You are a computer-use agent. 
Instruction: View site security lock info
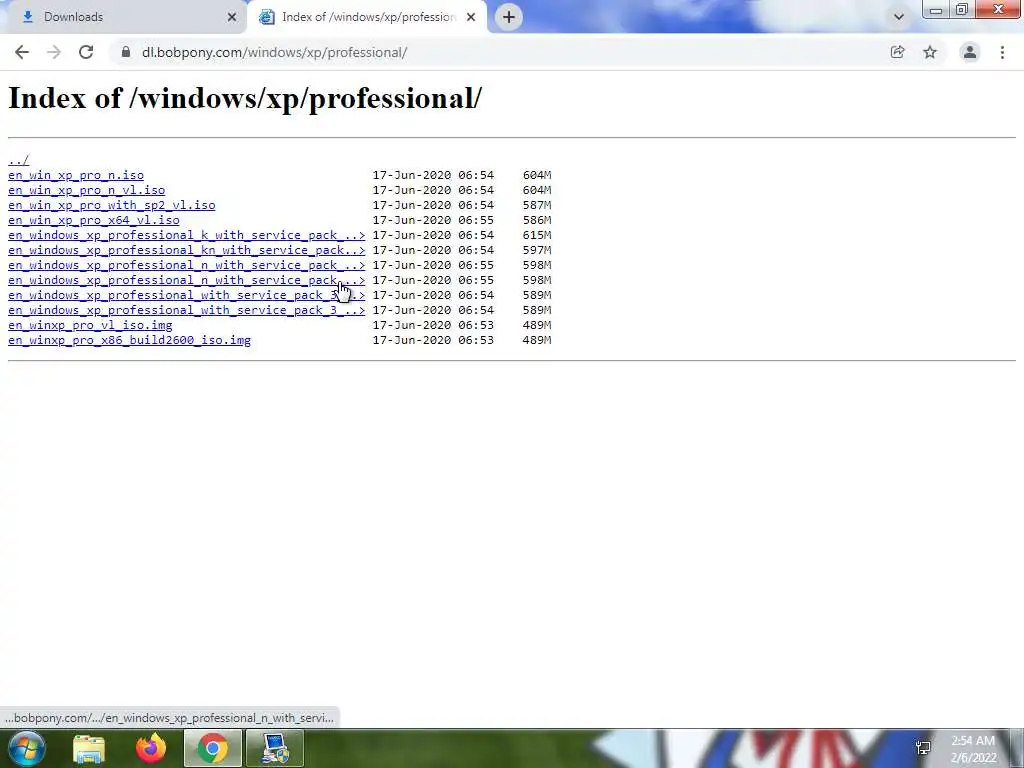coord(126,52)
